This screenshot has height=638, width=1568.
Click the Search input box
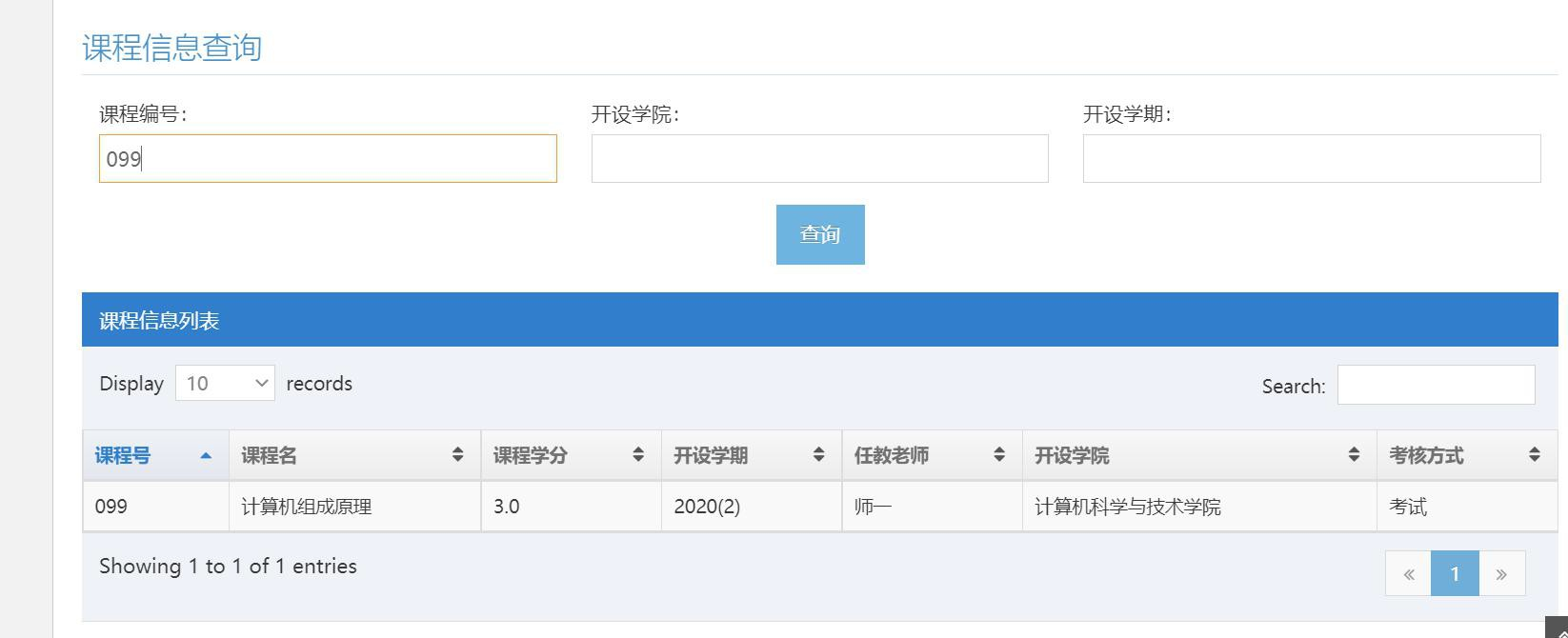1436,385
